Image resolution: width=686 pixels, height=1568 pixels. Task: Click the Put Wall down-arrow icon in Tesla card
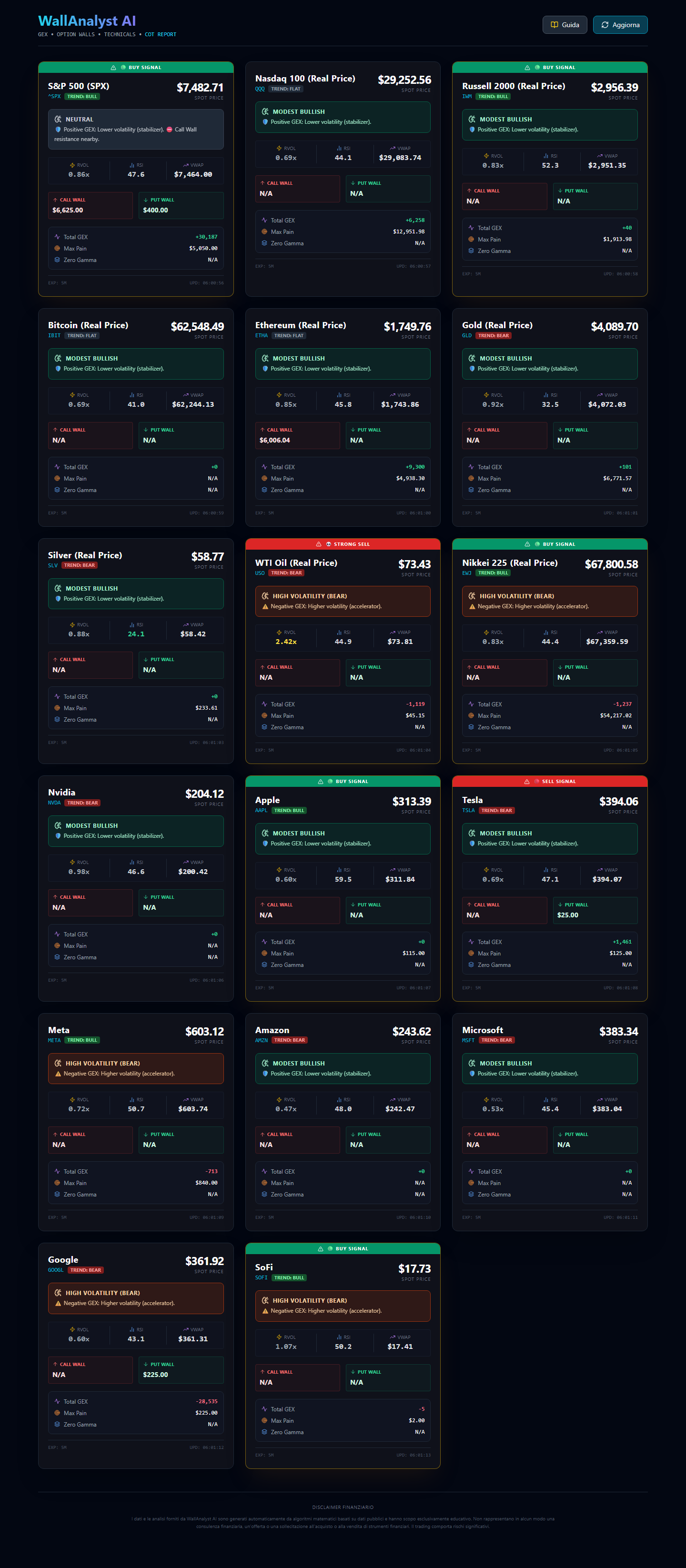(560, 905)
